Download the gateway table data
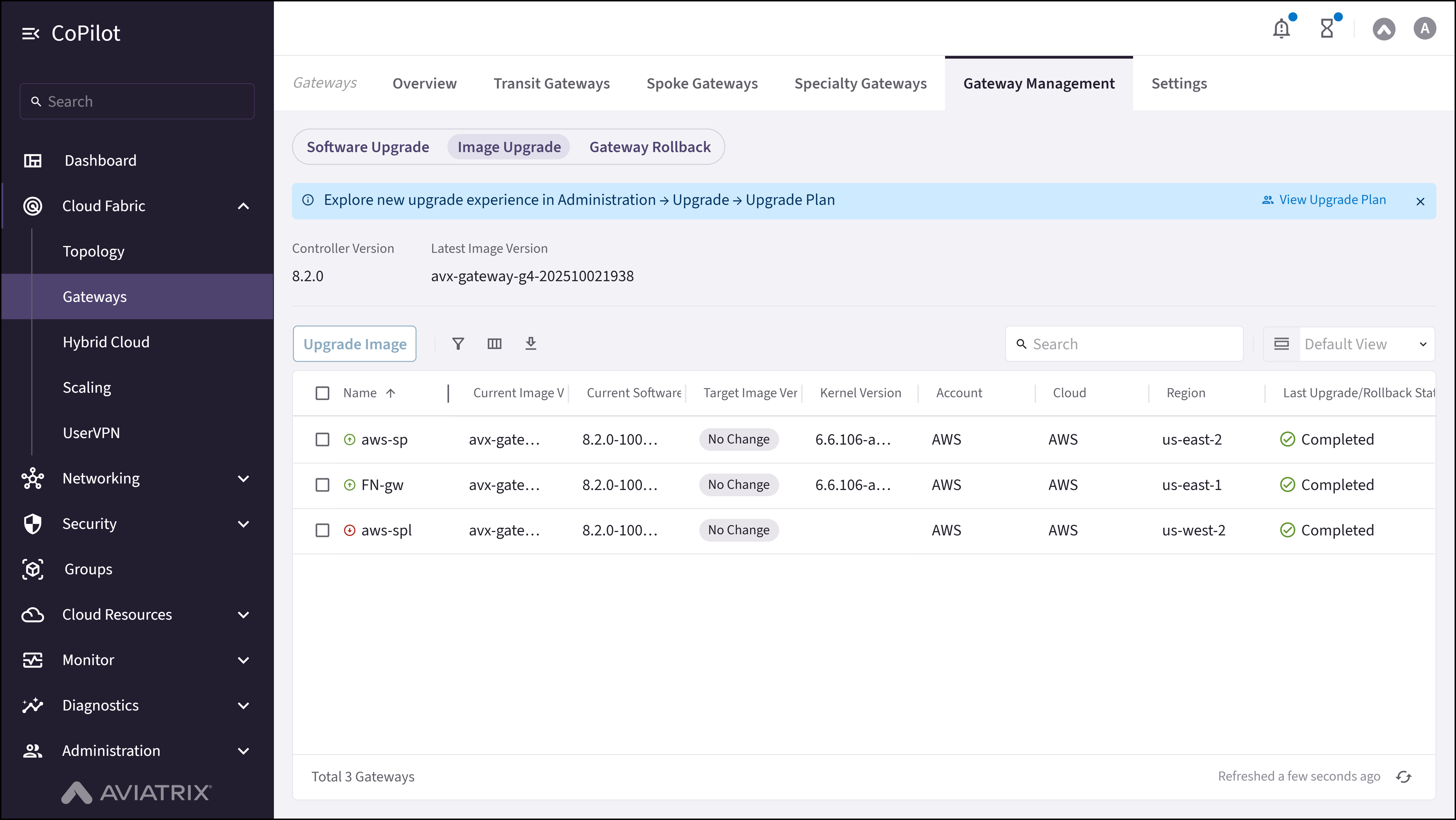This screenshot has width=1456, height=820. coord(531,344)
